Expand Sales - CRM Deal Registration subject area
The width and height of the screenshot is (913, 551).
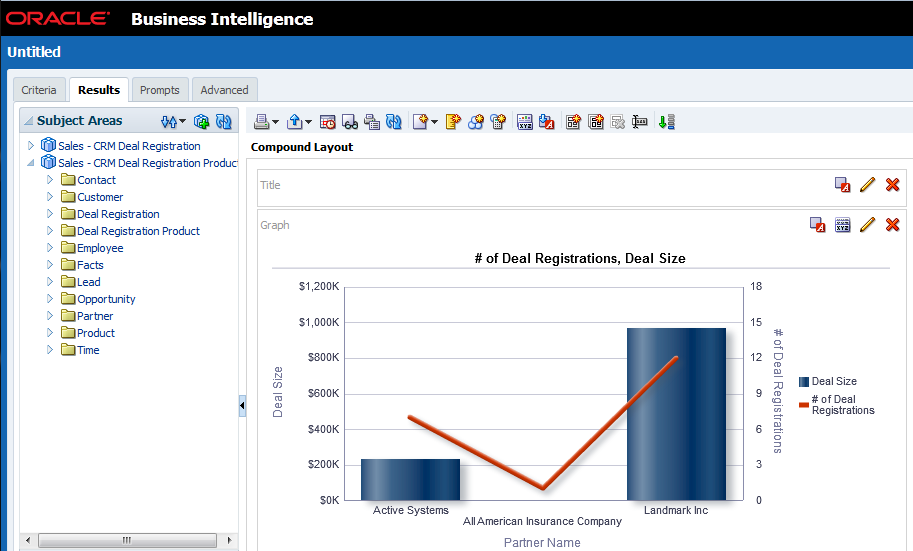tap(31, 146)
